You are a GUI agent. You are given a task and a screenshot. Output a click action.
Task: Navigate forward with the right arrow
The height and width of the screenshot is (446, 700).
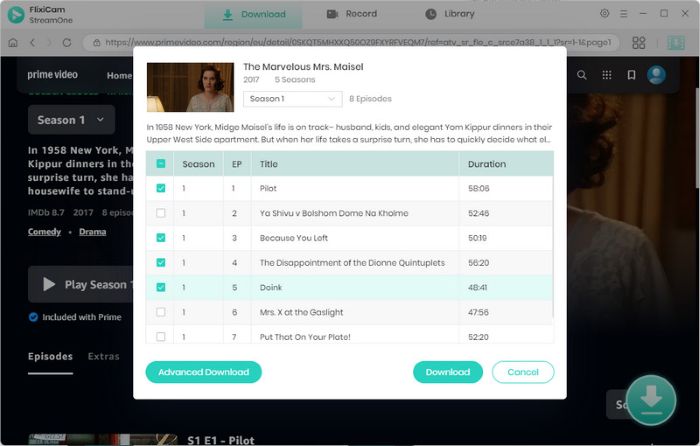pyautogui.click(x=49, y=42)
